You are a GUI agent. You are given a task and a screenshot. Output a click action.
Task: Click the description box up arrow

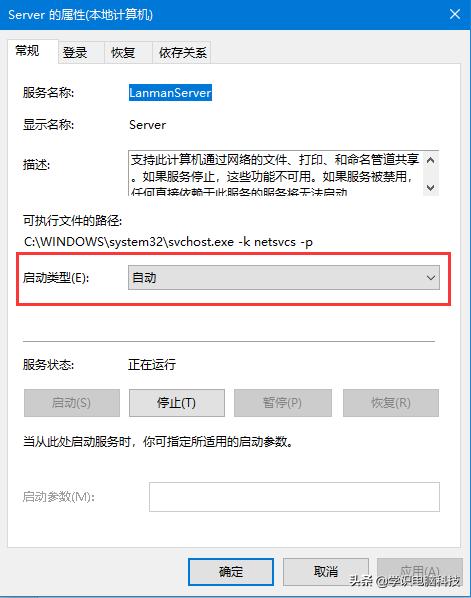[431, 161]
